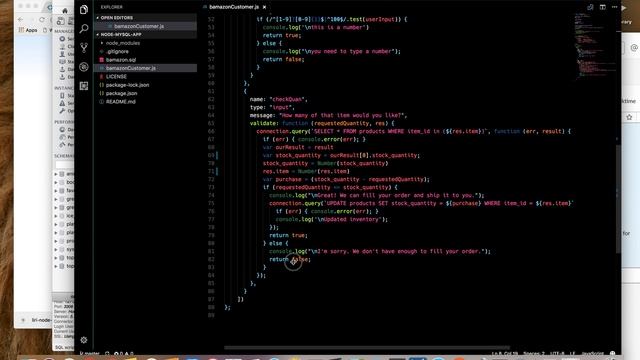Click the editor horizontal scrollbar

[x=367, y=347]
